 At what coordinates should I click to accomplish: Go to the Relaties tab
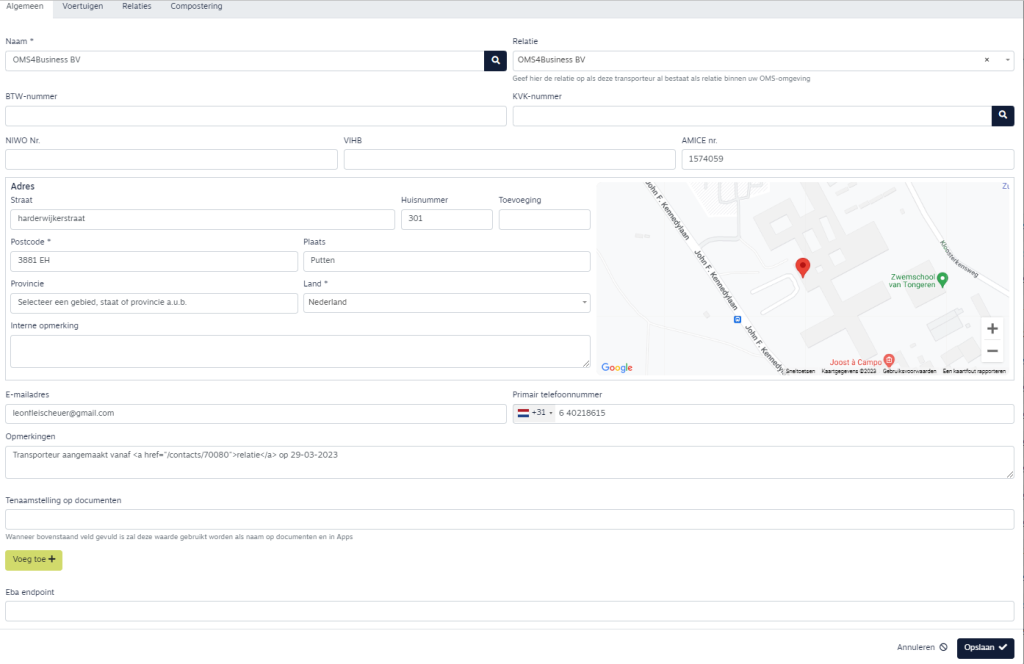click(x=137, y=7)
